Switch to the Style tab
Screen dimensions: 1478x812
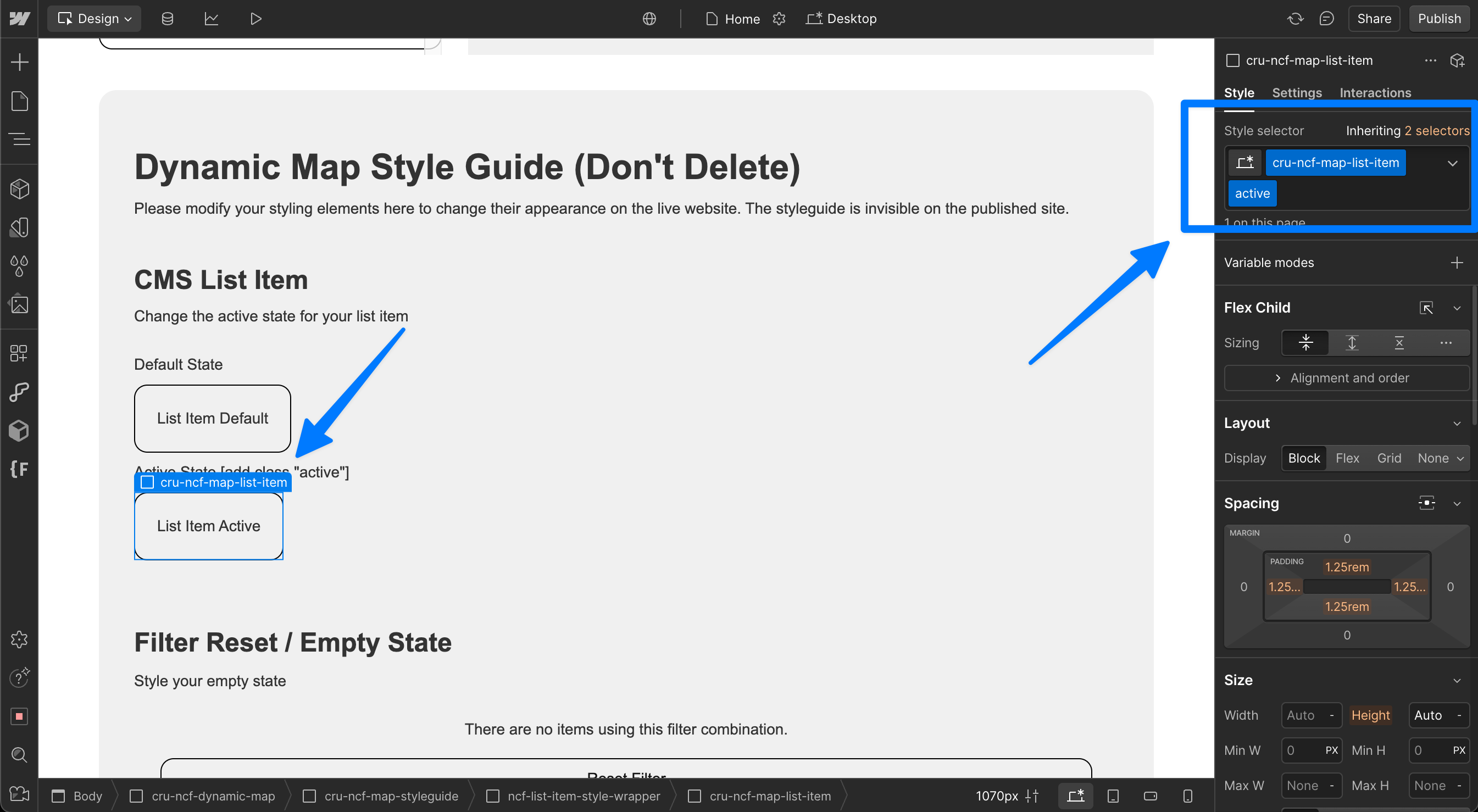coord(1239,92)
